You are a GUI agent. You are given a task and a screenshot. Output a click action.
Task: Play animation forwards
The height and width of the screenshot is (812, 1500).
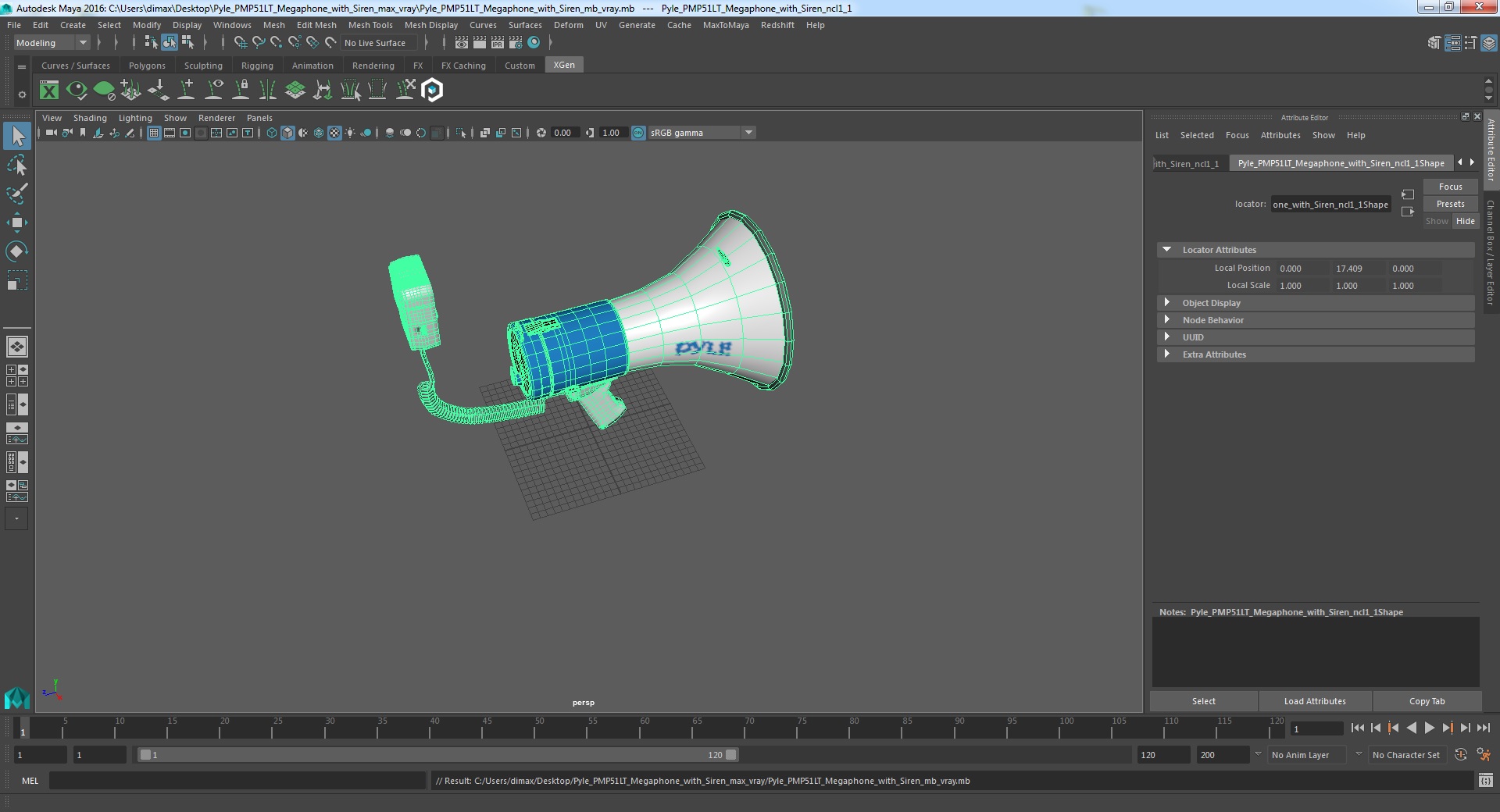(x=1429, y=728)
